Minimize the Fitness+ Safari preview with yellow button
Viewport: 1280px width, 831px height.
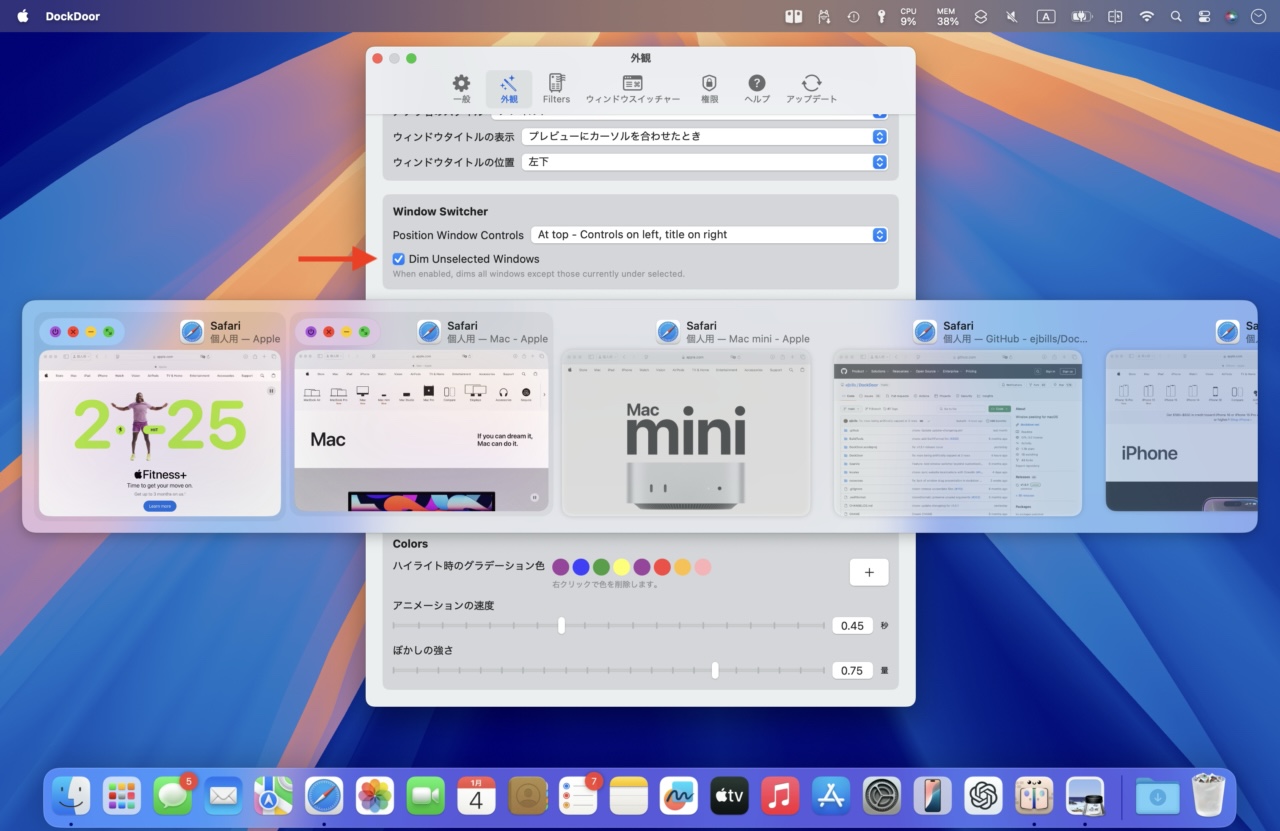click(x=91, y=332)
